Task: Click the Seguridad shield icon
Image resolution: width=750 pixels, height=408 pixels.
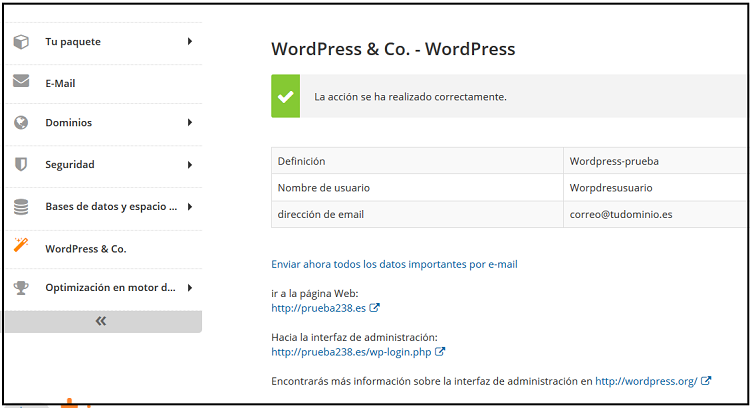Action: click(21, 164)
